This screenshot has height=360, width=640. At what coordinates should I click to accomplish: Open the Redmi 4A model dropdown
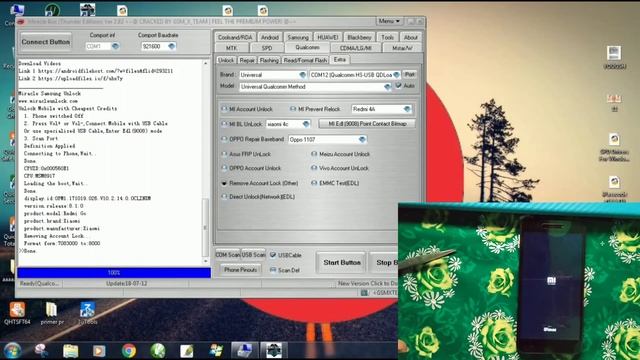point(407,109)
